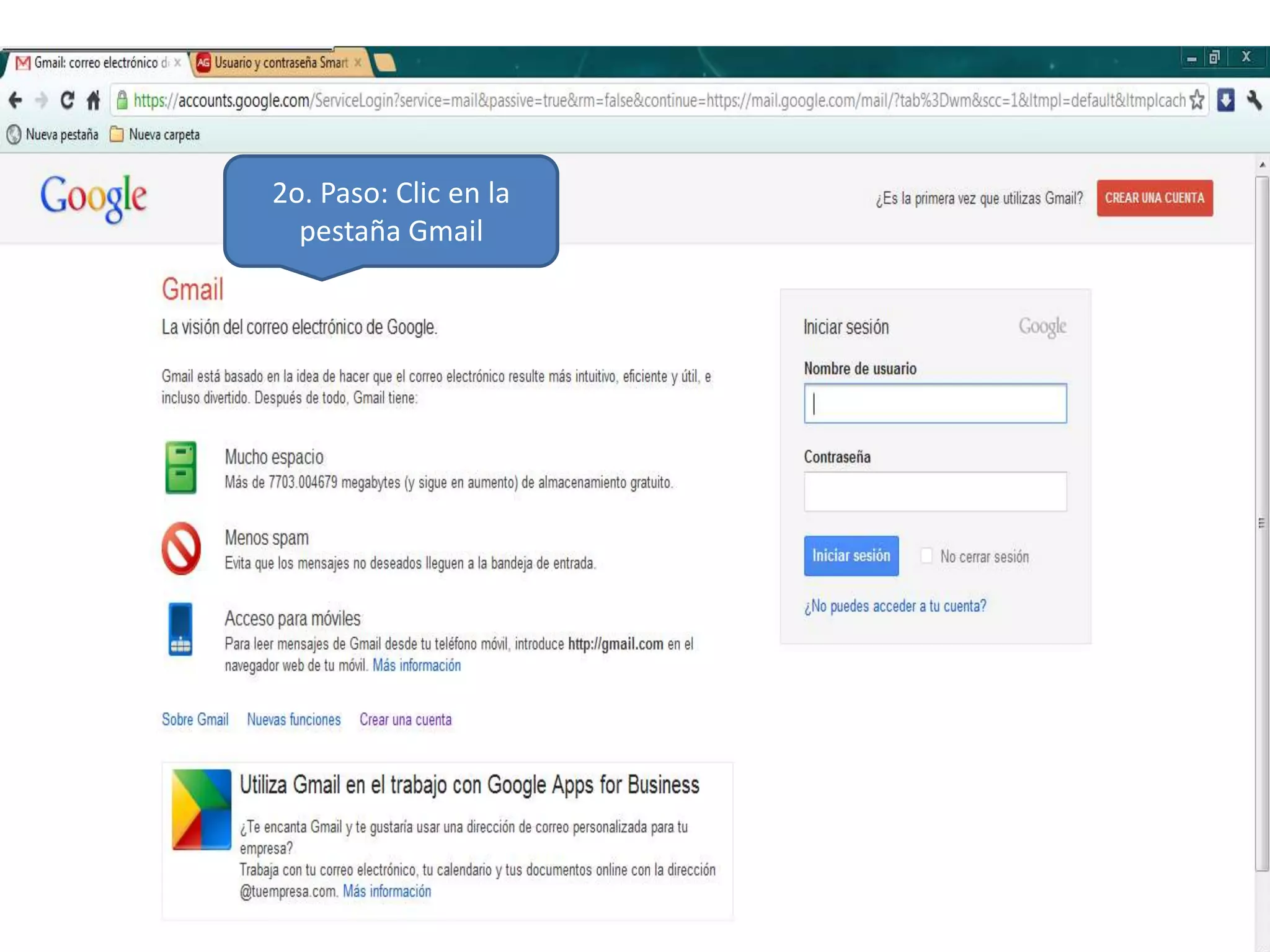The image size is (1270, 952).
Task: Open the wrench settings menu
Action: [x=1254, y=100]
